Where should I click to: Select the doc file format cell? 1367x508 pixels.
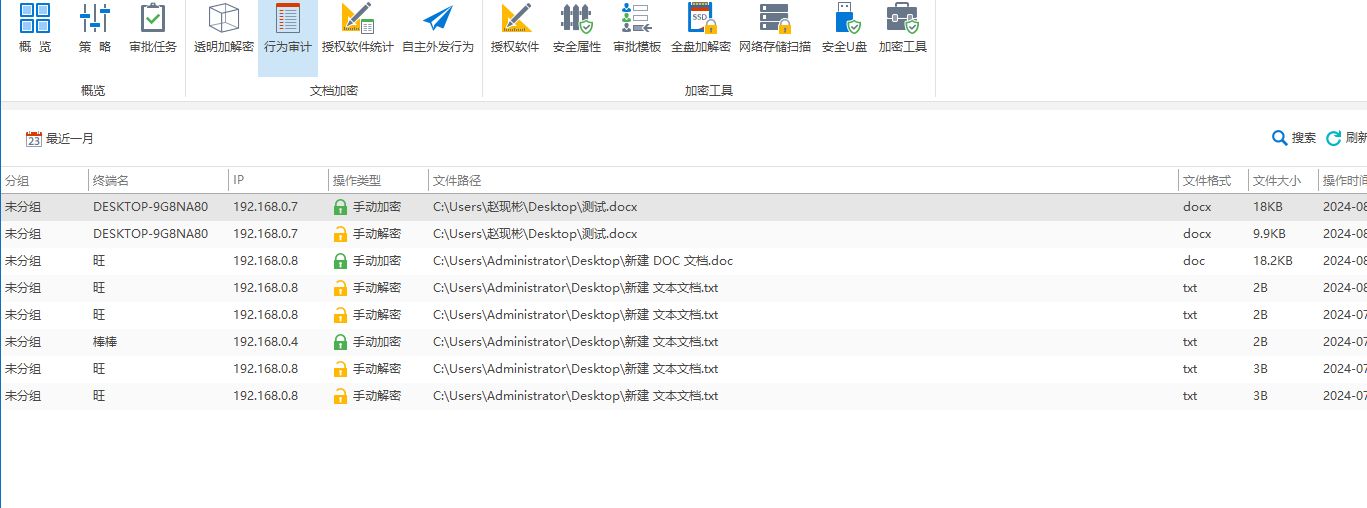point(1193,261)
